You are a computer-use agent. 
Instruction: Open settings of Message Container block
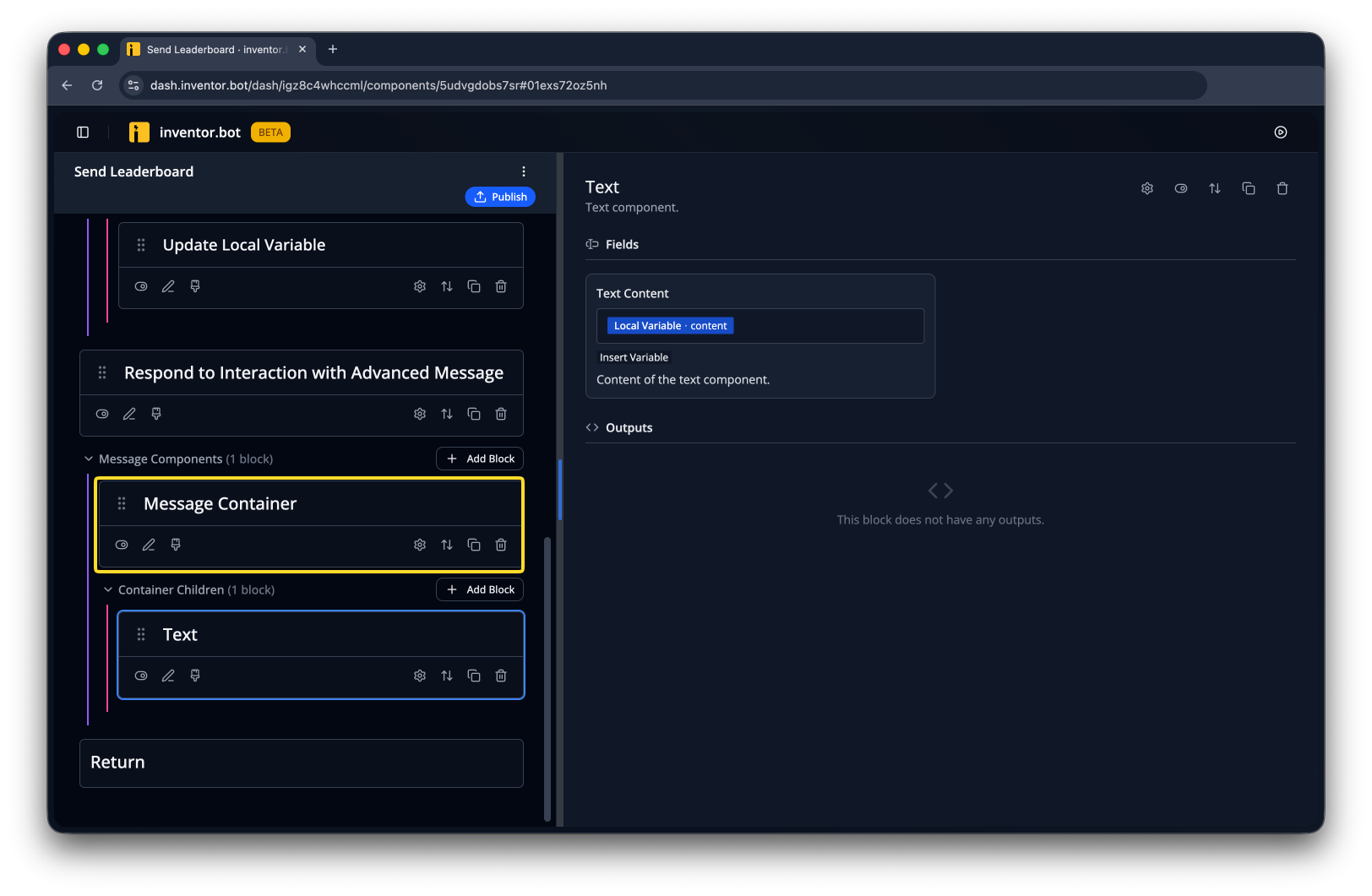(420, 546)
